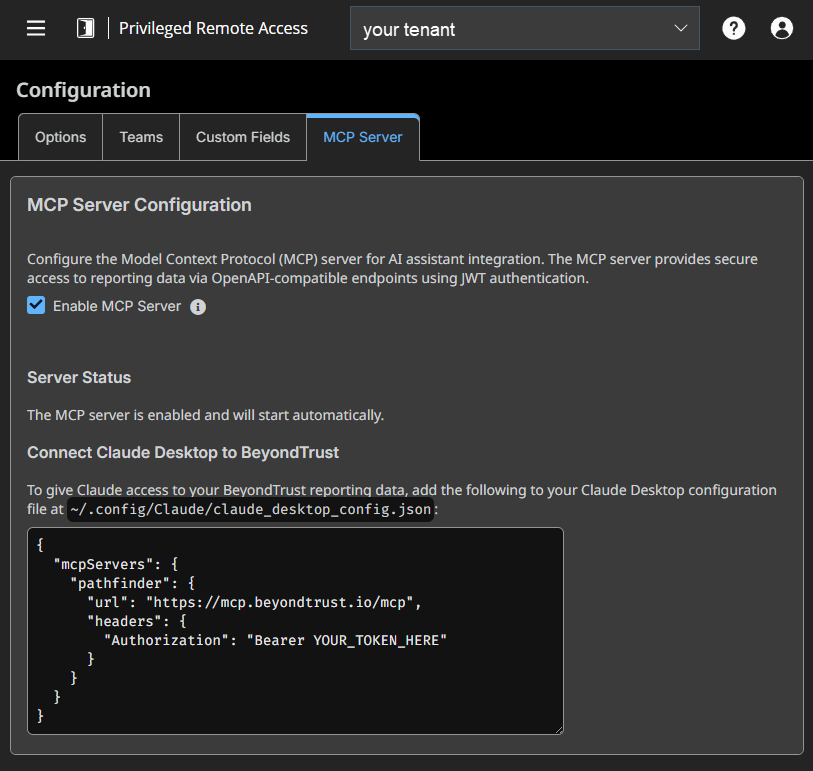Open the Custom Fields tab
Image resolution: width=813 pixels, height=771 pixels.
pyautogui.click(x=243, y=137)
